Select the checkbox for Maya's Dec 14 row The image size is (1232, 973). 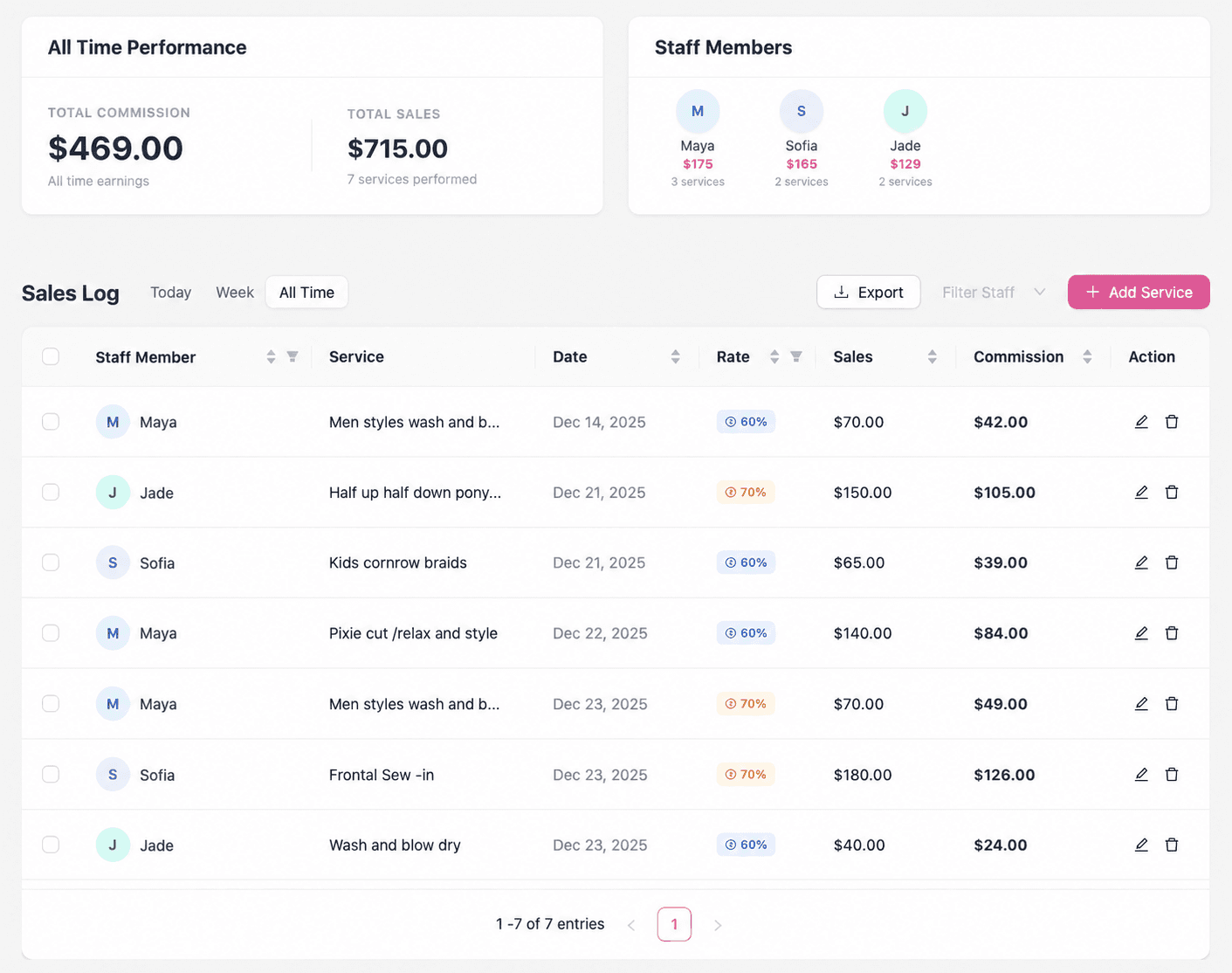[x=51, y=422]
